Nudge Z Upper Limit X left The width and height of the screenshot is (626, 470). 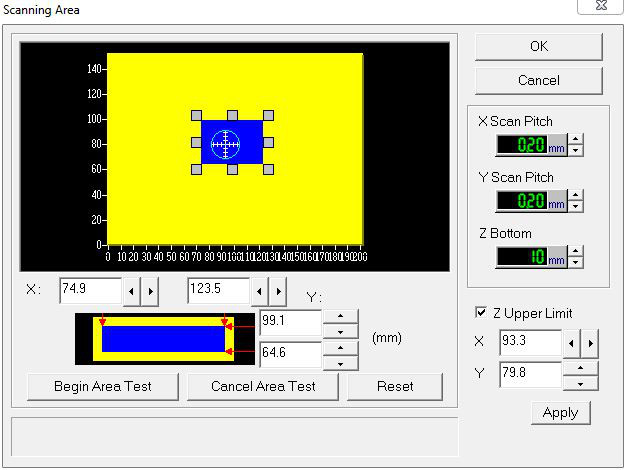[x=572, y=343]
